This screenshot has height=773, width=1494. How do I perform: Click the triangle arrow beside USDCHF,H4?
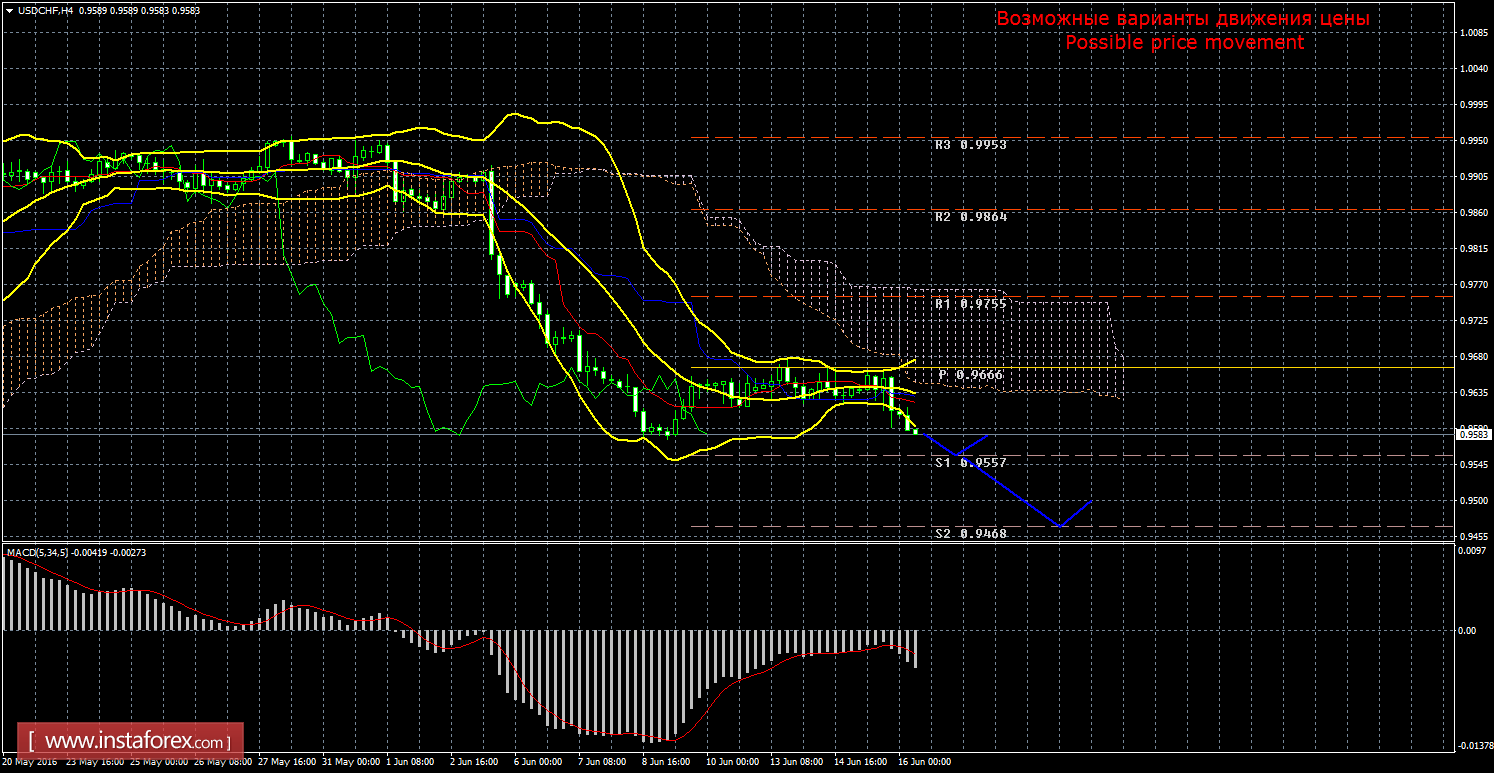pyautogui.click(x=9, y=10)
